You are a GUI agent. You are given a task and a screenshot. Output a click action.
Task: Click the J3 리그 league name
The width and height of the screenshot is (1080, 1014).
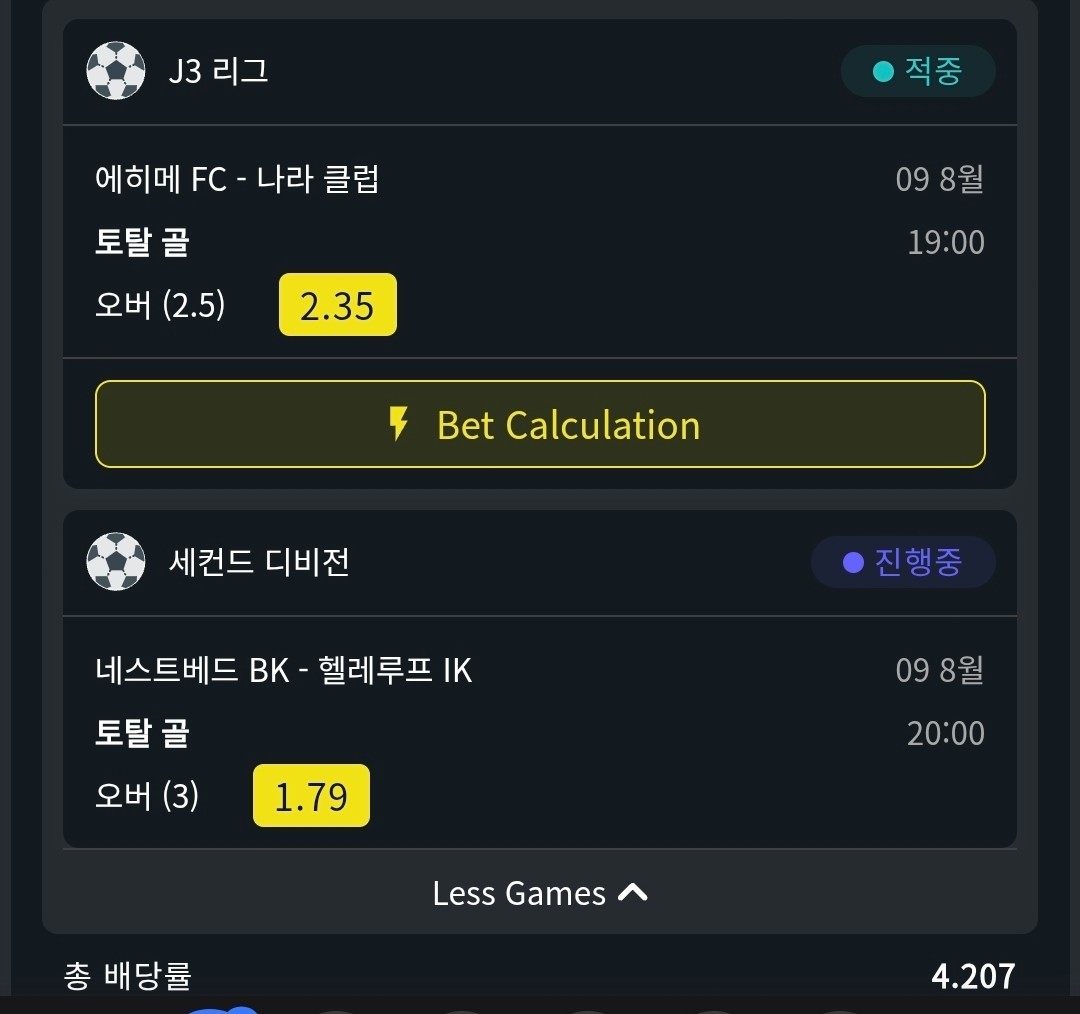218,71
